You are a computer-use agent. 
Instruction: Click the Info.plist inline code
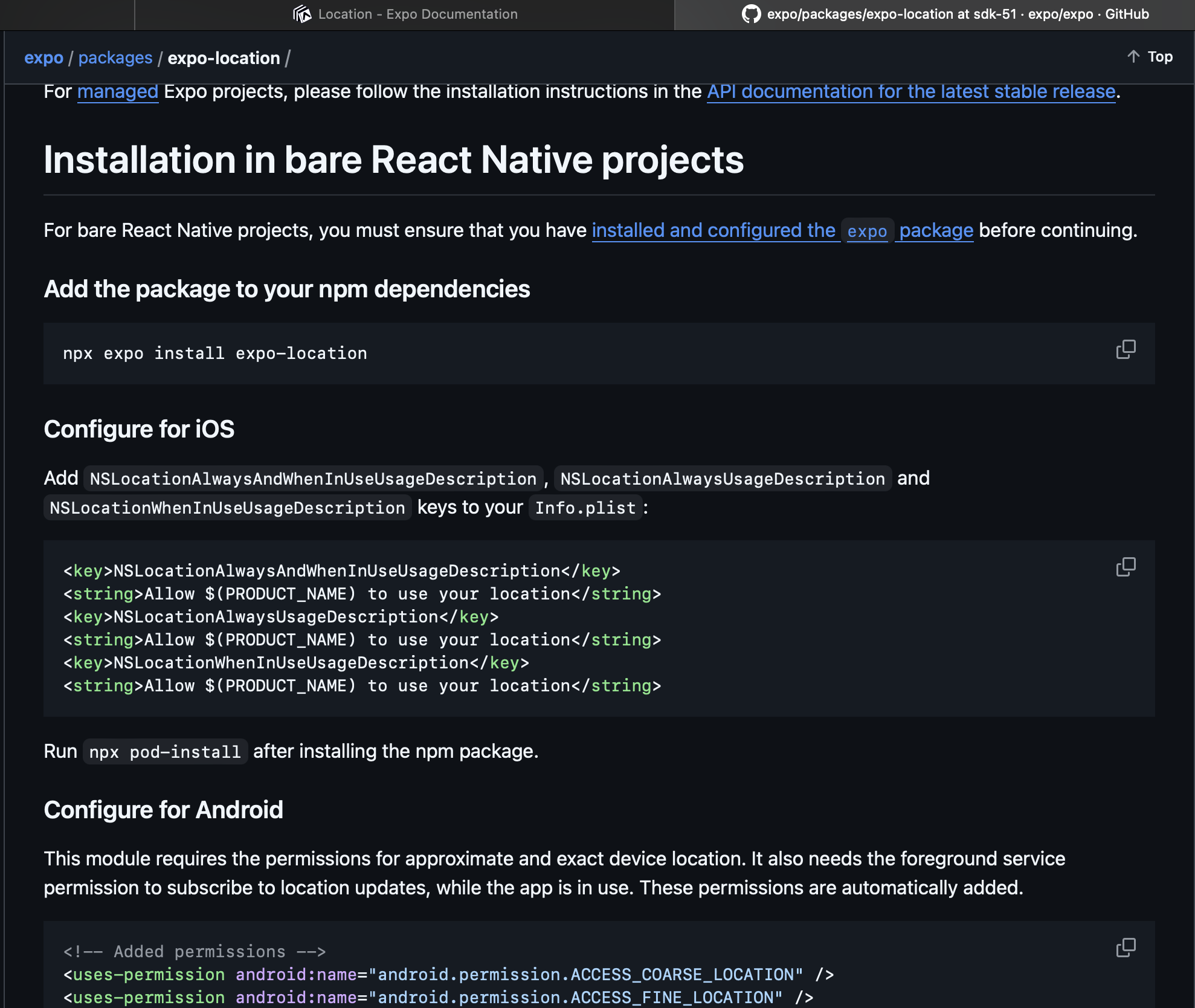click(x=585, y=508)
